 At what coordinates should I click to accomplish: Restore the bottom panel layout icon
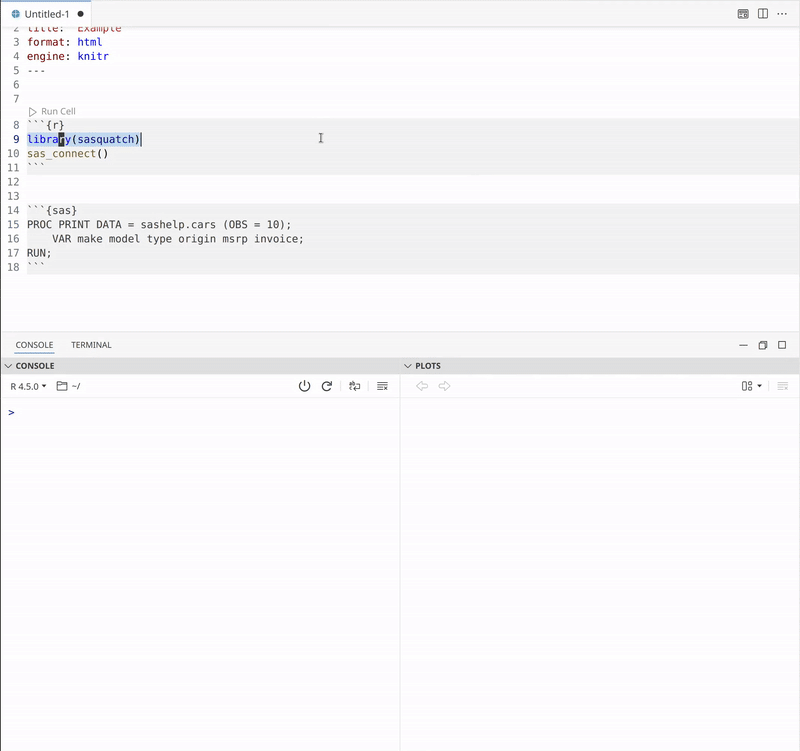(x=762, y=345)
